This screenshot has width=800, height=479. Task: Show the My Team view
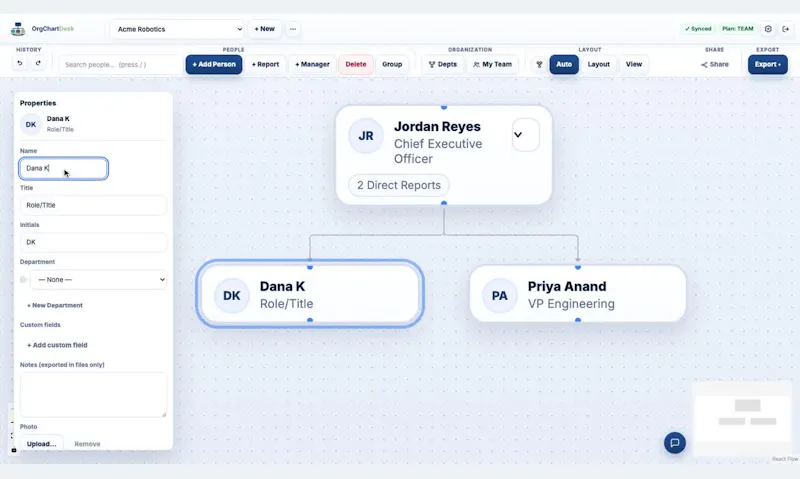[x=492, y=64]
